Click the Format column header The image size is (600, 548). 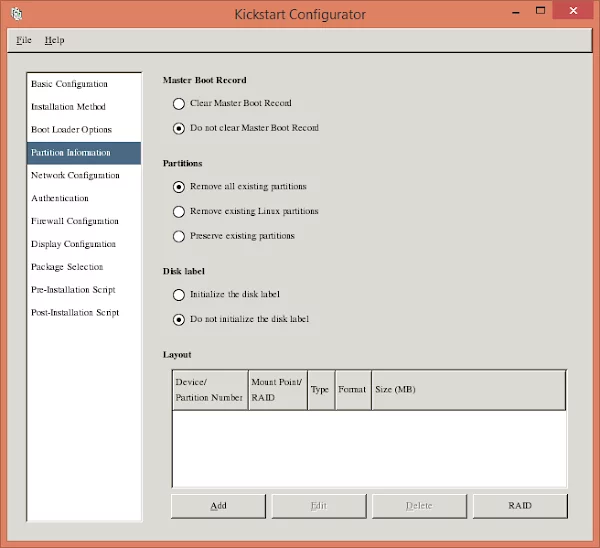coord(353,390)
